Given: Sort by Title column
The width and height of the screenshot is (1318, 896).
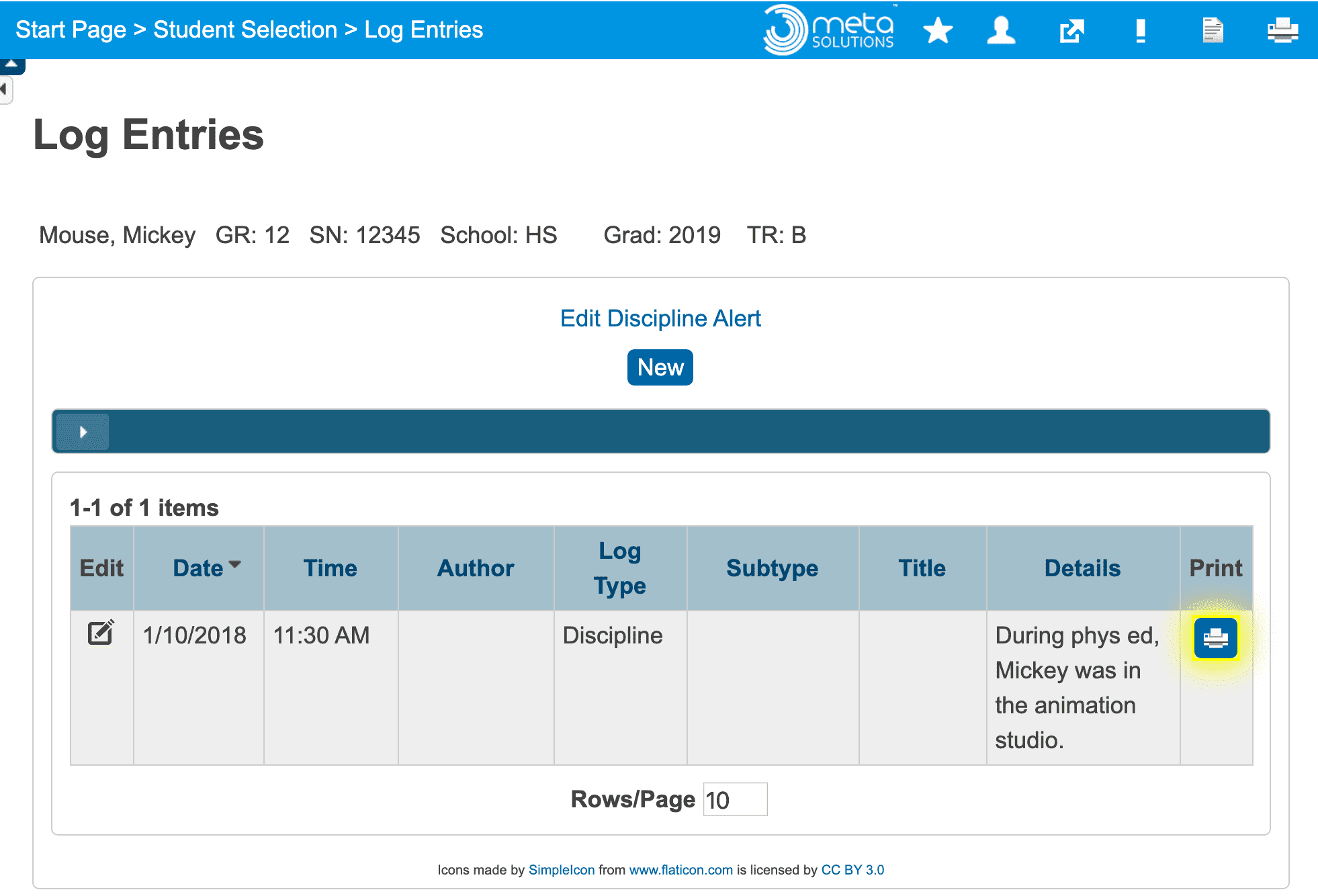Looking at the screenshot, I should tap(922, 568).
